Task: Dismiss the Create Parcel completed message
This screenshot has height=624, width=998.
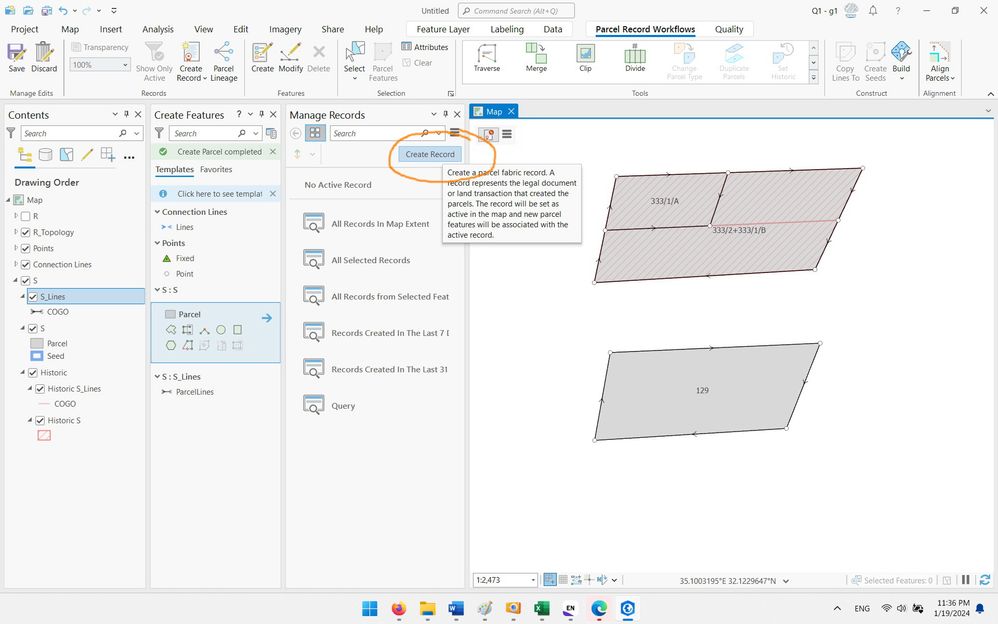Action: tap(272, 152)
